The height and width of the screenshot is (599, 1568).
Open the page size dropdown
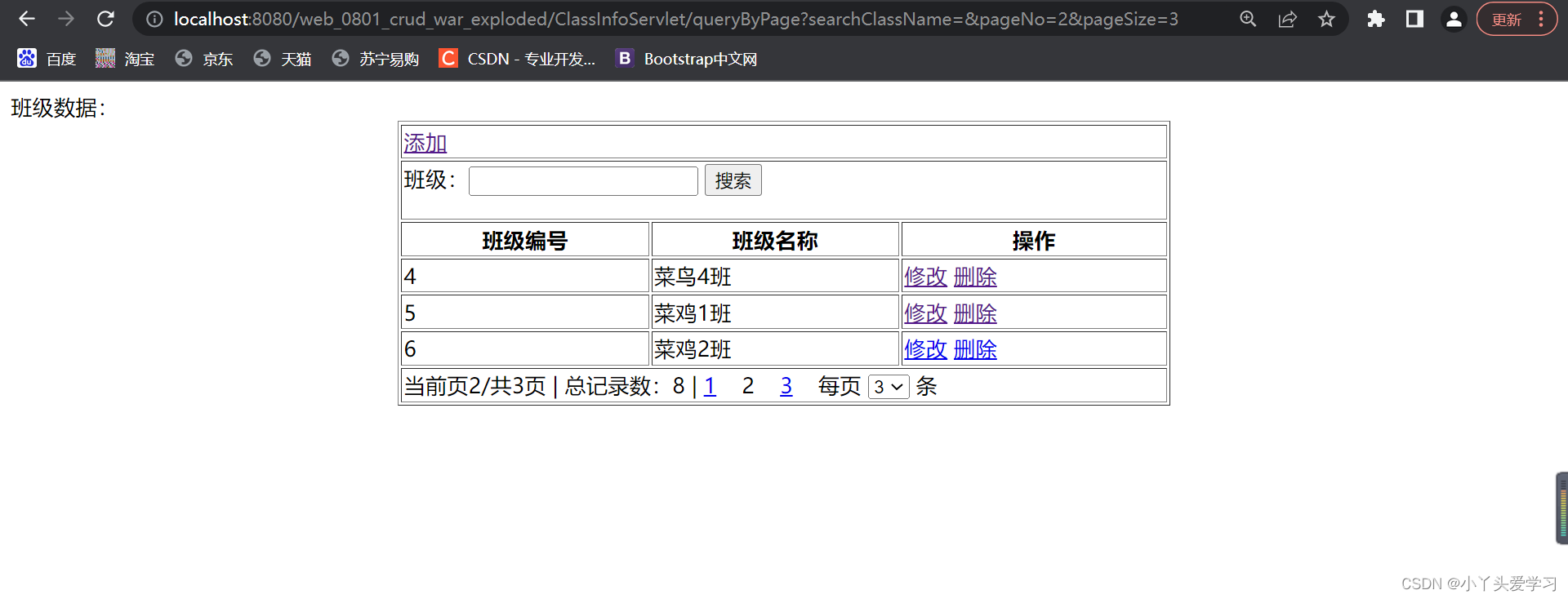click(x=889, y=387)
